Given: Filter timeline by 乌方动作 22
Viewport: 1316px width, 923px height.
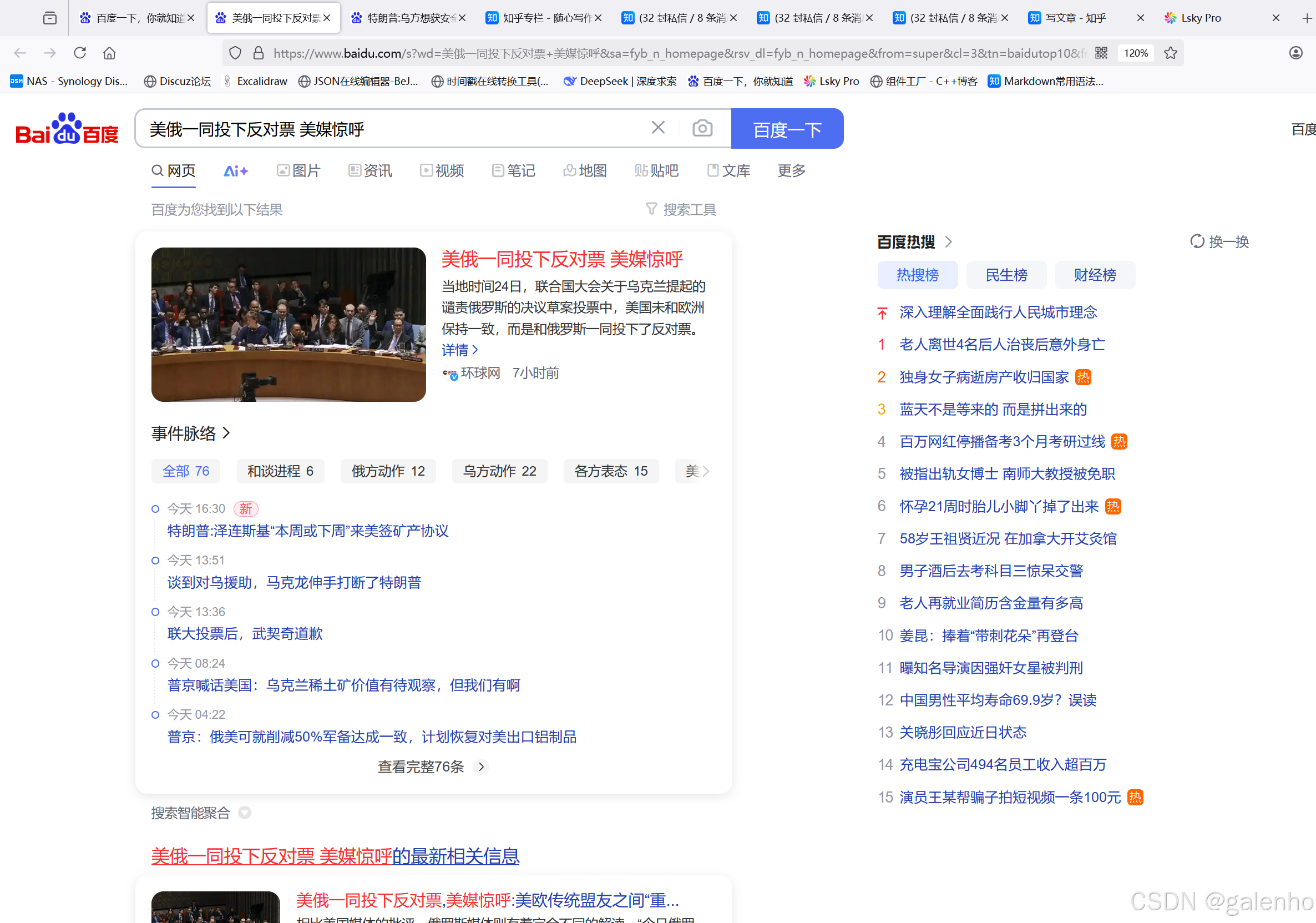Looking at the screenshot, I should point(499,471).
